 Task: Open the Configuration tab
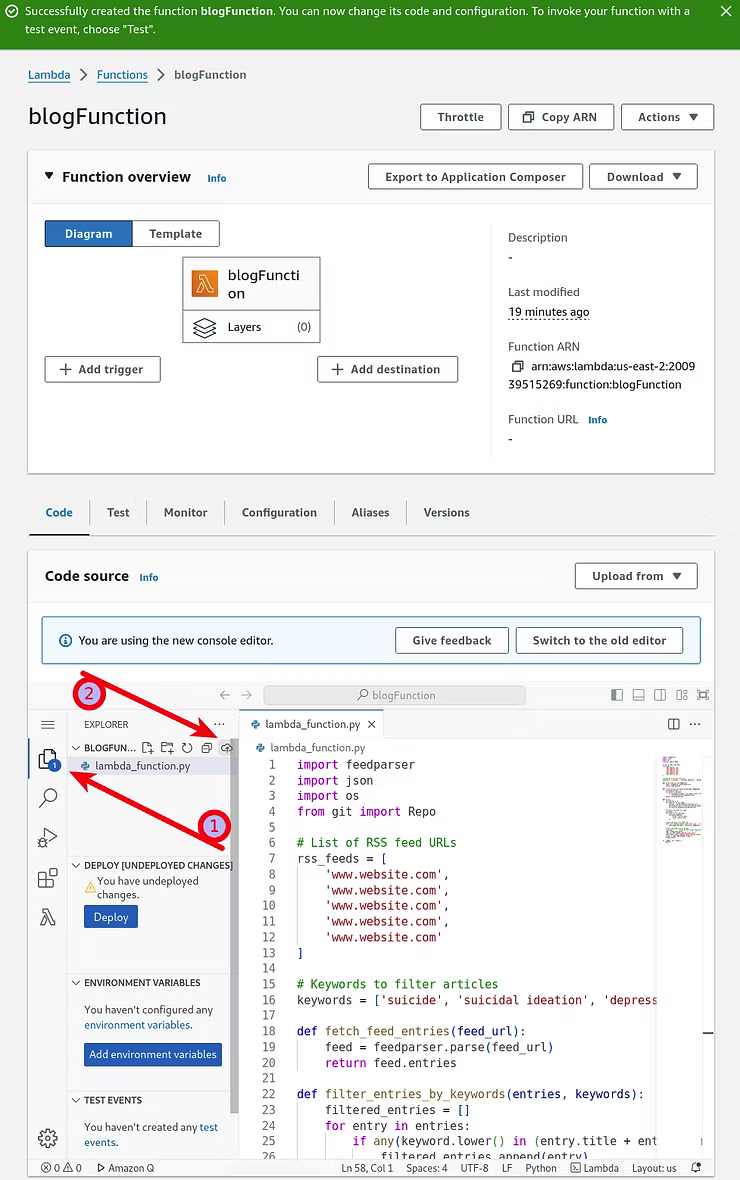pos(279,512)
